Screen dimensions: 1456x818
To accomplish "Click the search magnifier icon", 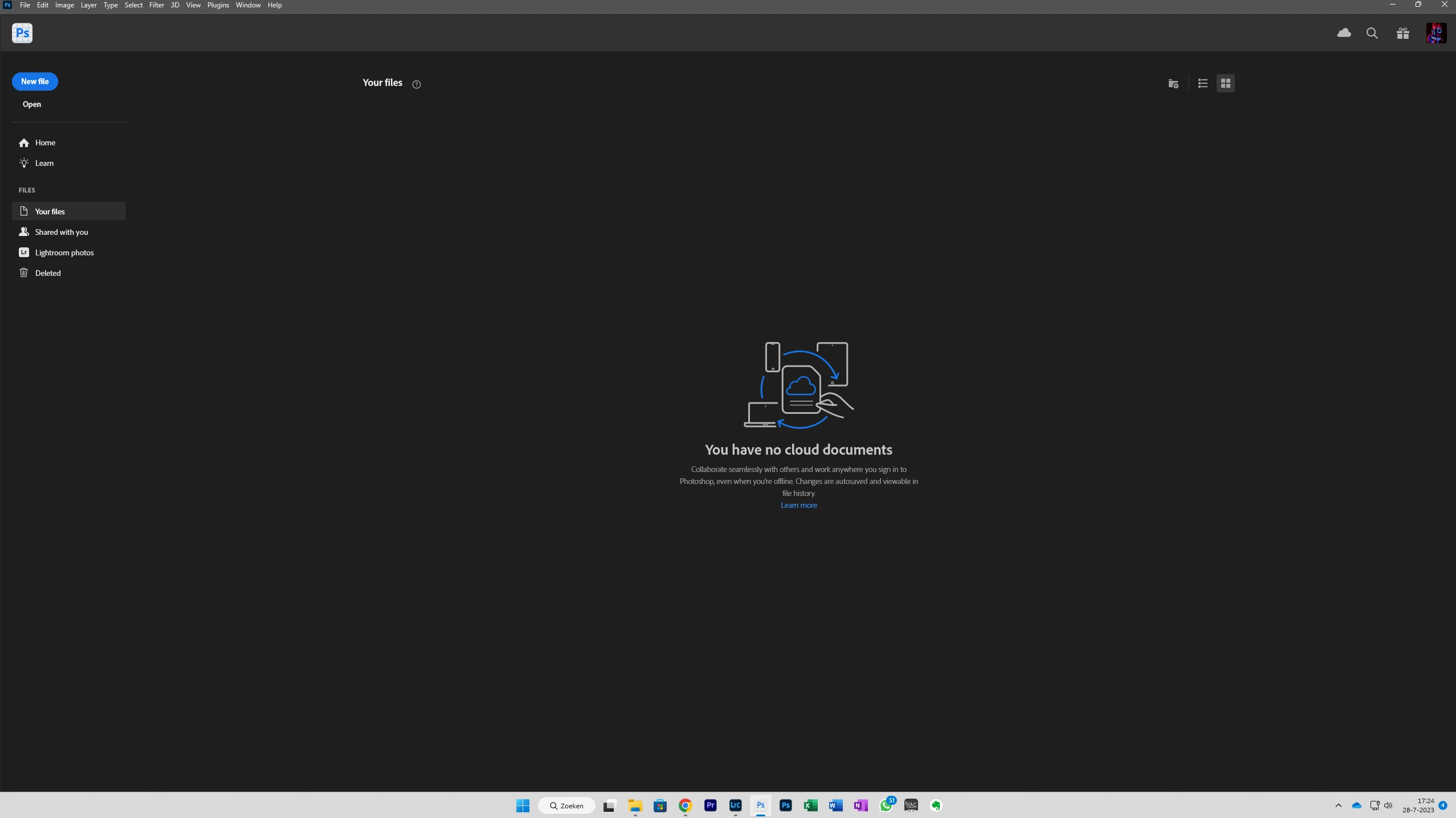I will click(1372, 33).
